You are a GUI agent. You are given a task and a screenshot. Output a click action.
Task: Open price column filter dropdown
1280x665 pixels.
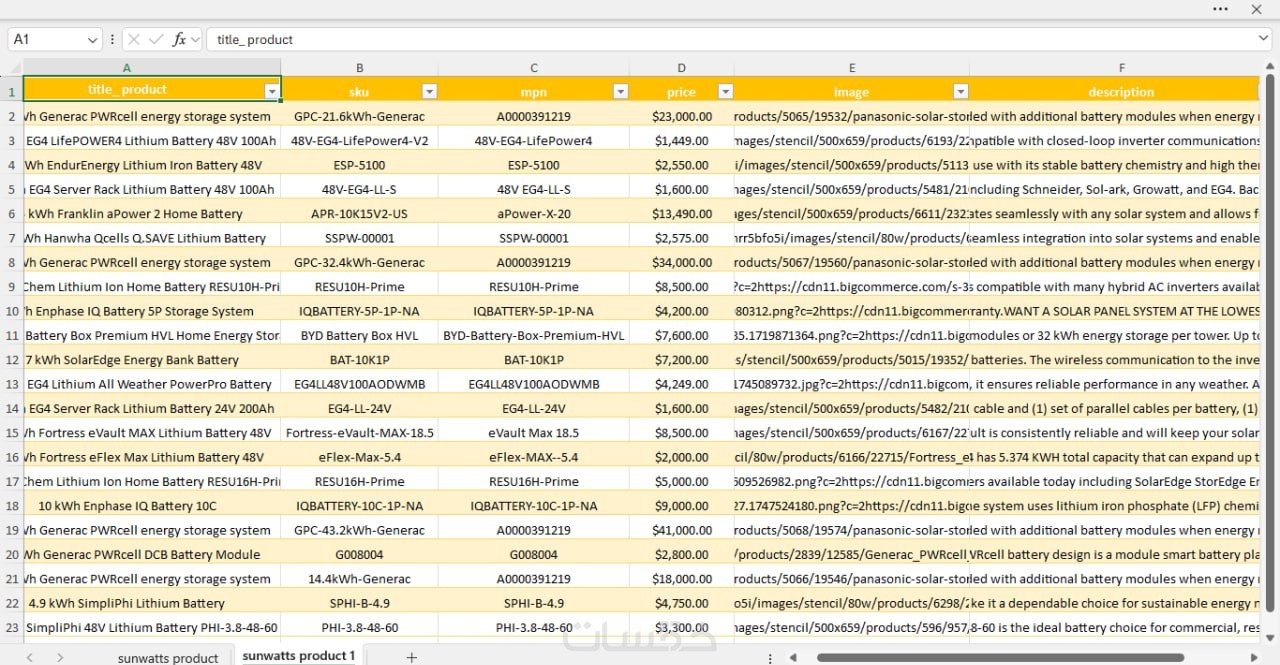(x=725, y=91)
